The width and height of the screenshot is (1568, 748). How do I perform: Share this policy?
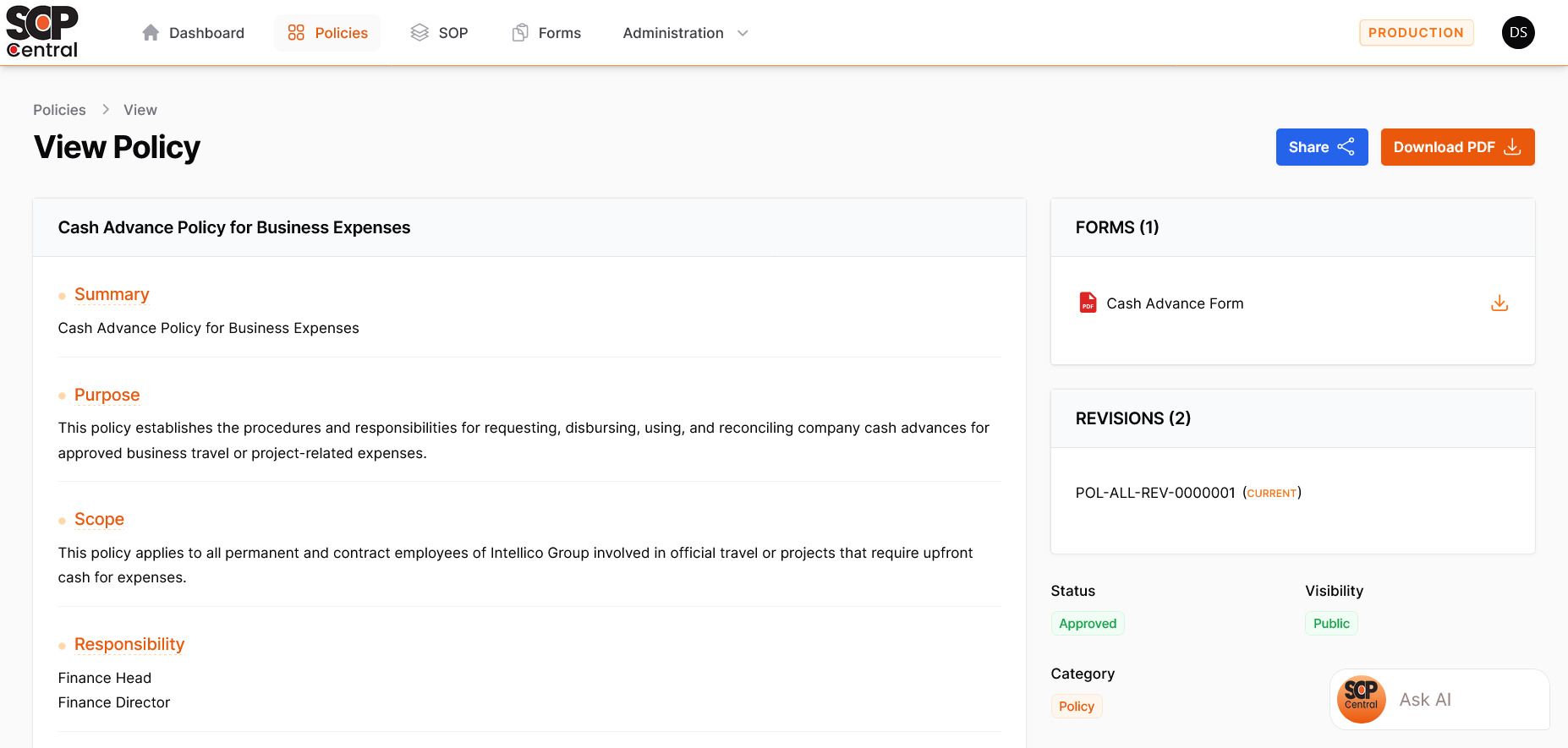pyautogui.click(x=1321, y=147)
